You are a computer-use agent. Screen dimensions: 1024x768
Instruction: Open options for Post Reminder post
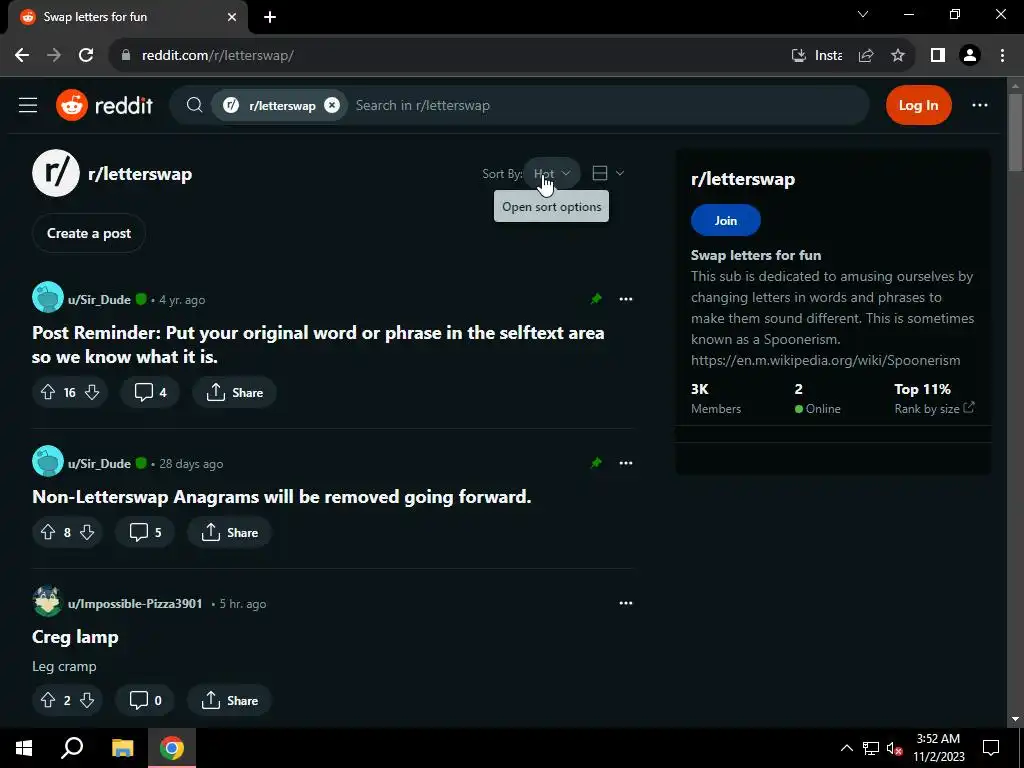coord(626,299)
